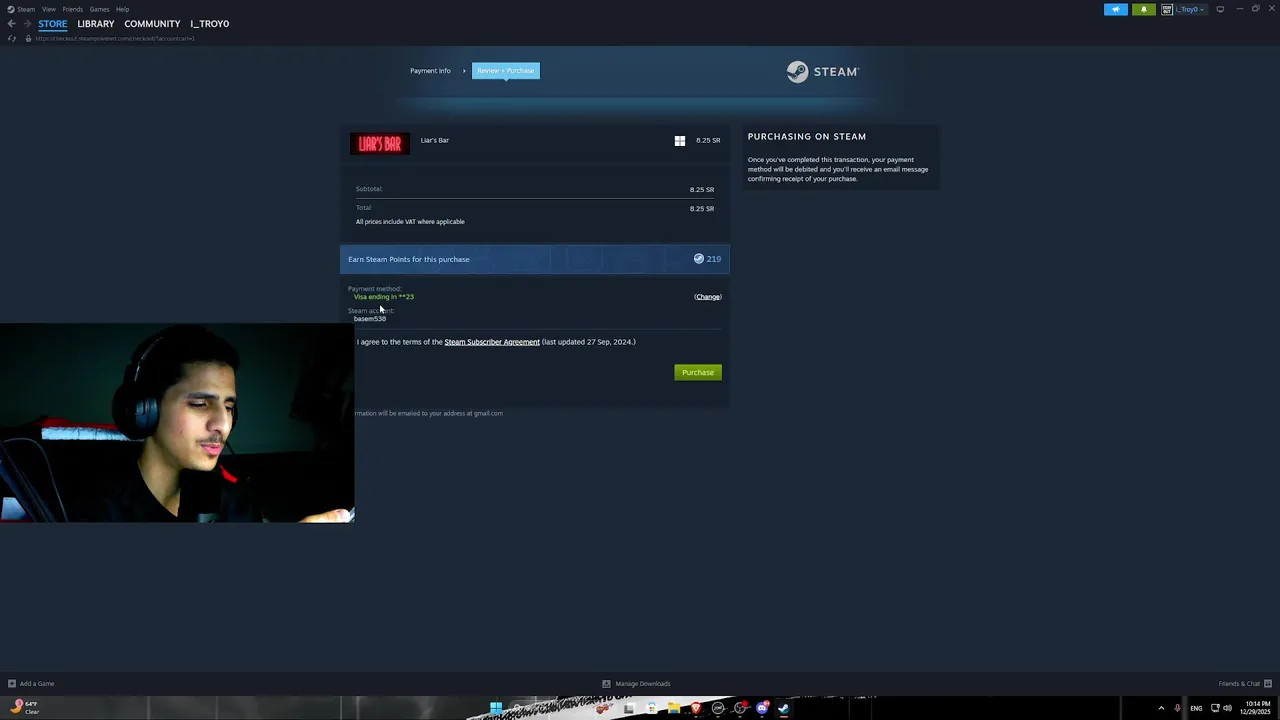1280x720 pixels.
Task: Open the Help menu
Action: click(122, 9)
